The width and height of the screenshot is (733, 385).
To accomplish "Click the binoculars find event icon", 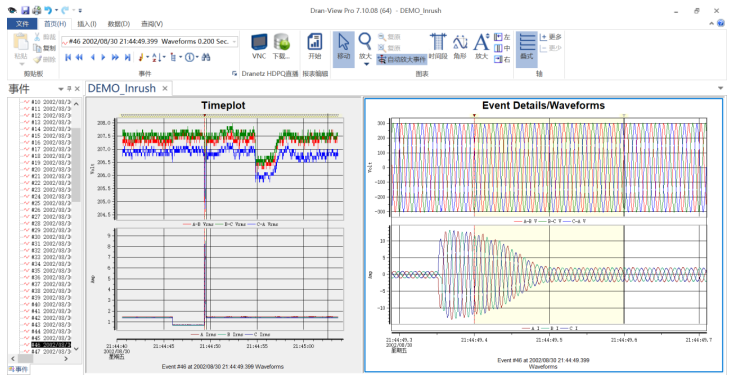I will pyautogui.click(x=206, y=57).
